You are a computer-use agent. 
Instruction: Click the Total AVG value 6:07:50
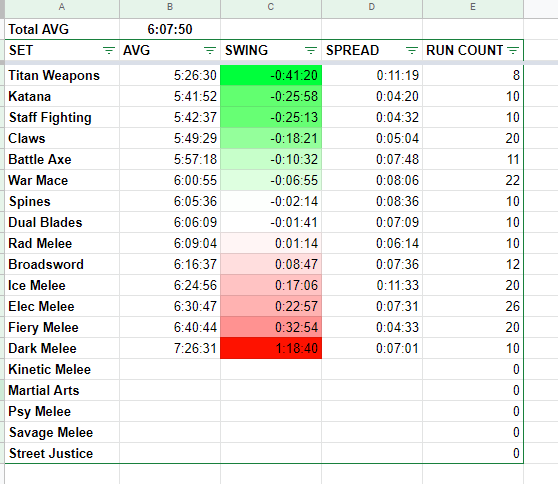[170, 29]
